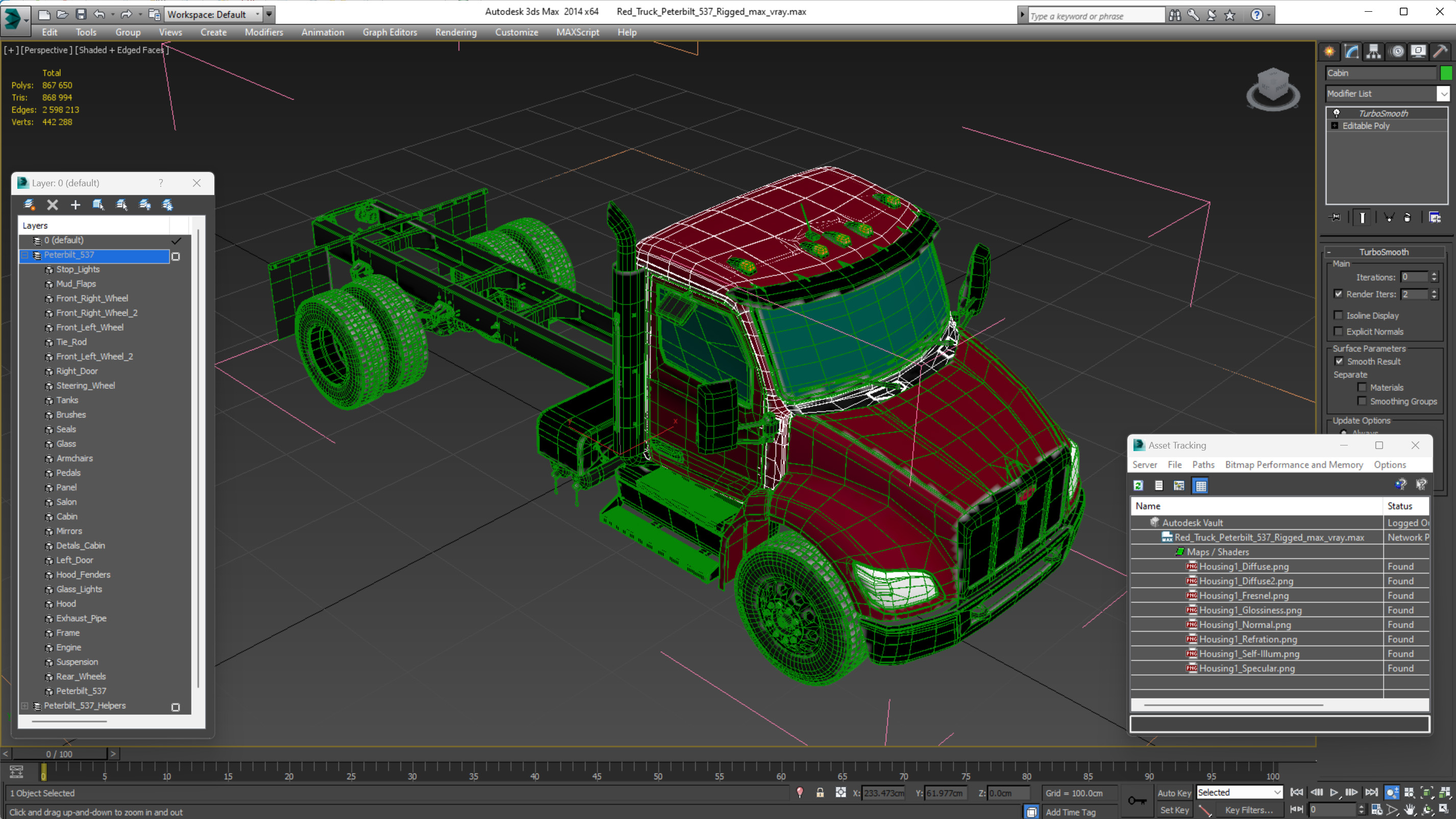Click the Set Keys large key icon
Image resolution: width=1456 pixels, height=819 pixels.
coord(1137,800)
